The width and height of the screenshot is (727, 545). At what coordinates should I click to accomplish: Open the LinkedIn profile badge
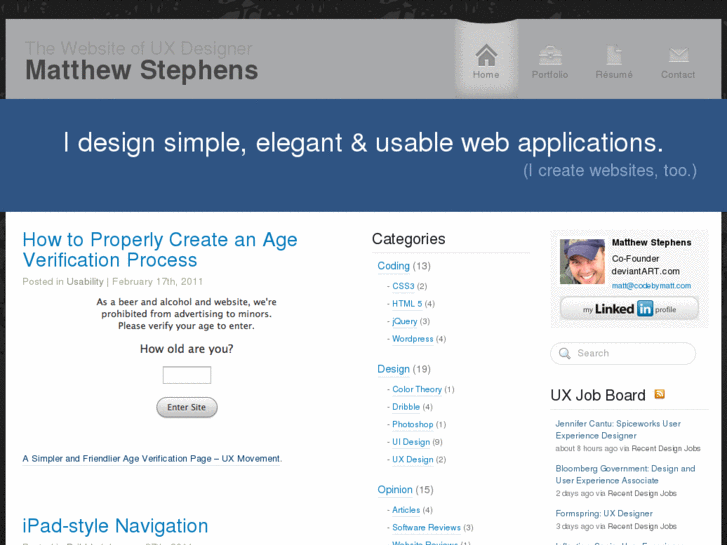629,308
